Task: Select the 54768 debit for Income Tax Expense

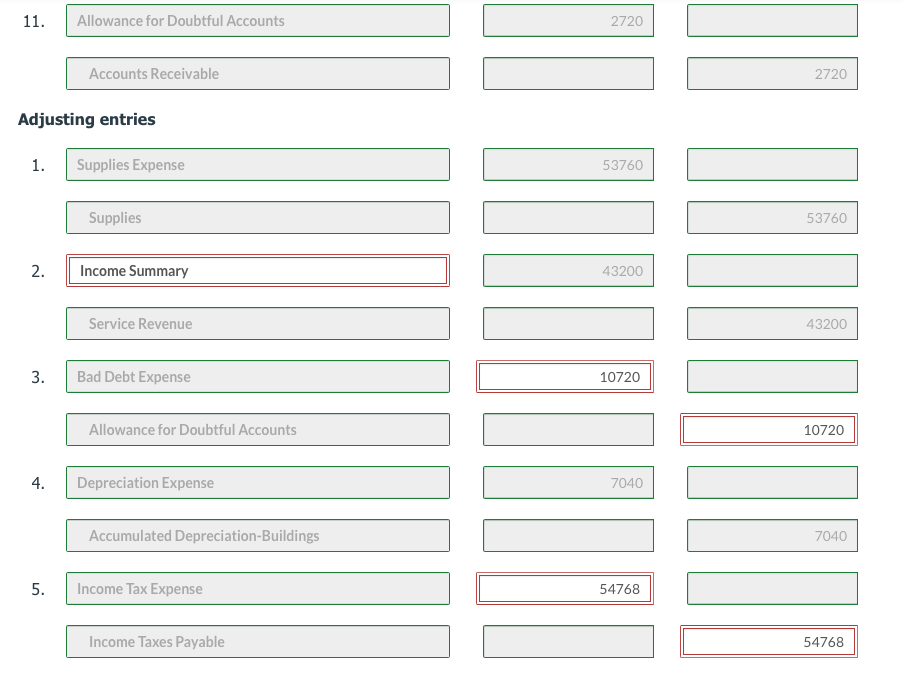Action: pos(565,589)
